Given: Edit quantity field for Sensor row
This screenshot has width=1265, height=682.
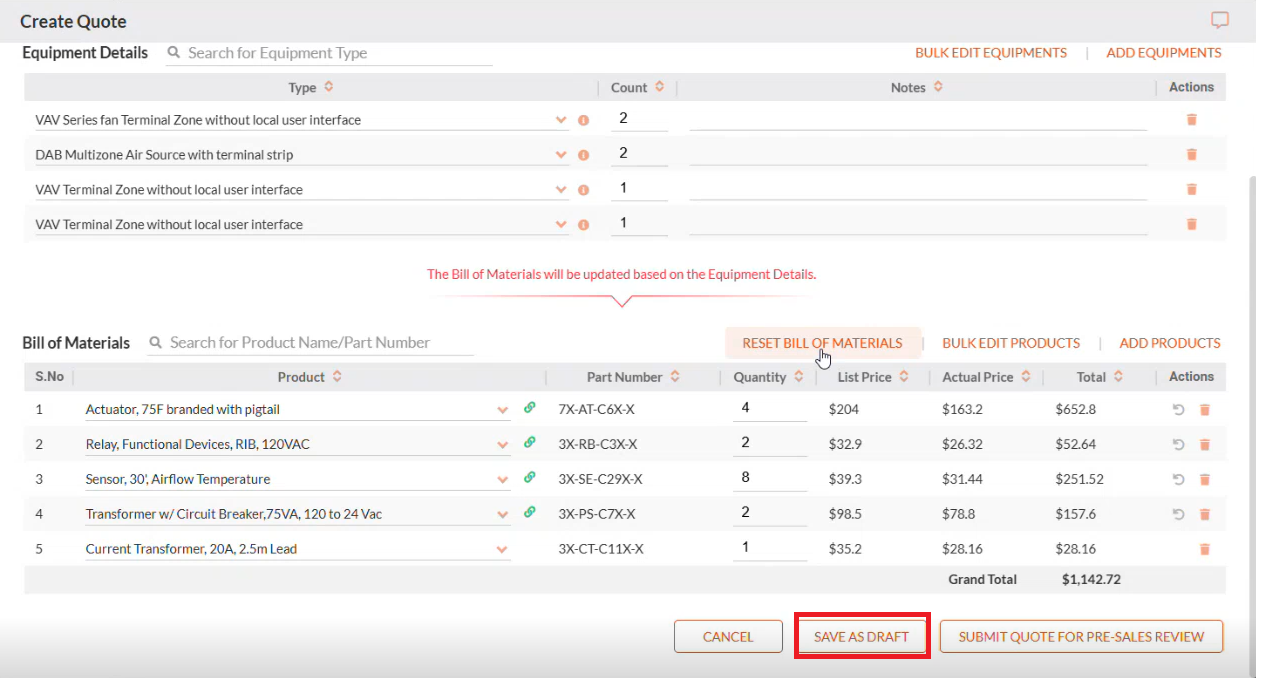Looking at the screenshot, I should (x=770, y=479).
